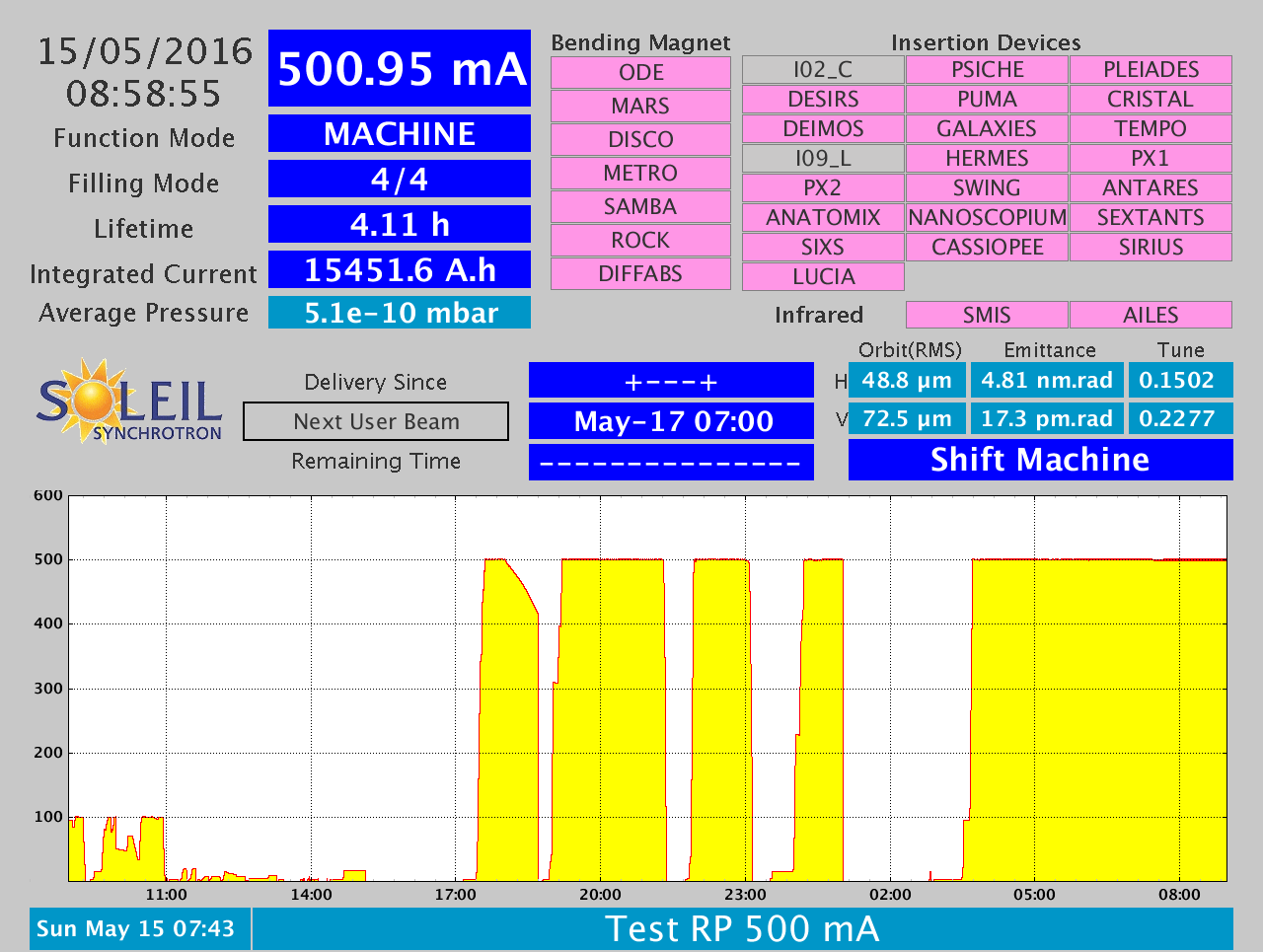
Task: Click the Average Pressure label
Action: [144, 313]
